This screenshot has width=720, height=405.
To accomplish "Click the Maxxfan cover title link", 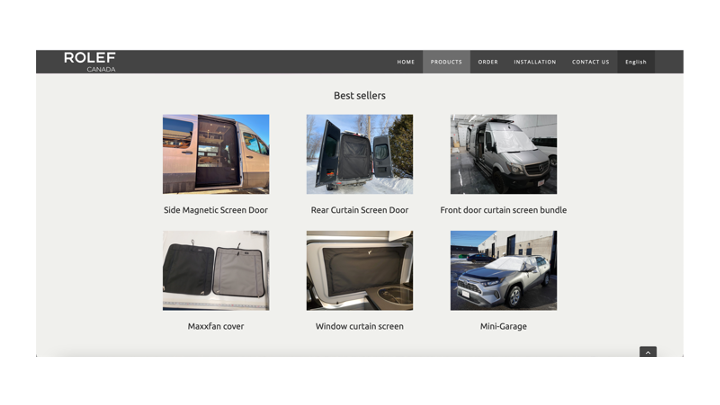I will (x=216, y=326).
